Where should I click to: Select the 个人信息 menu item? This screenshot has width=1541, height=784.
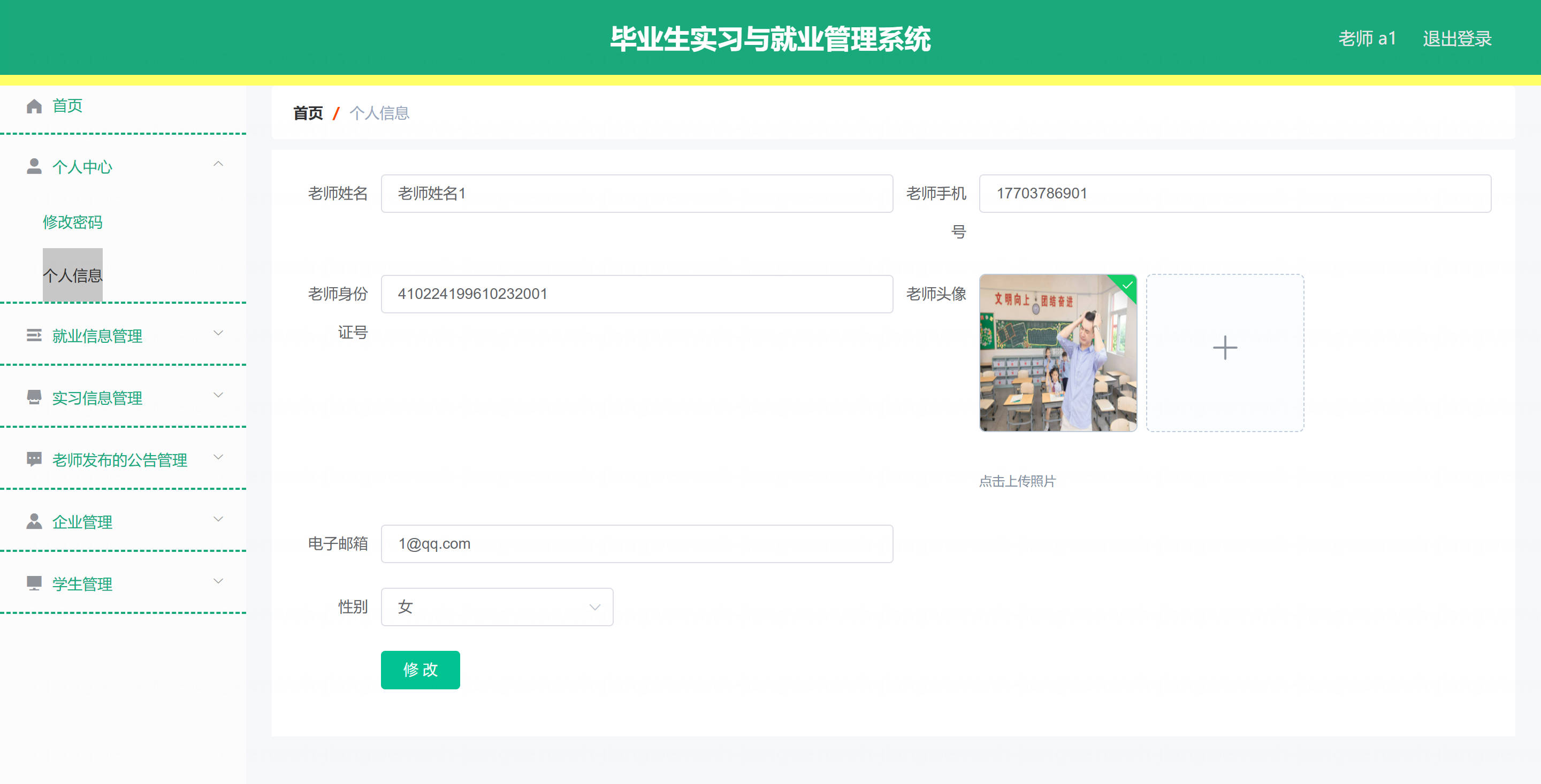72,275
